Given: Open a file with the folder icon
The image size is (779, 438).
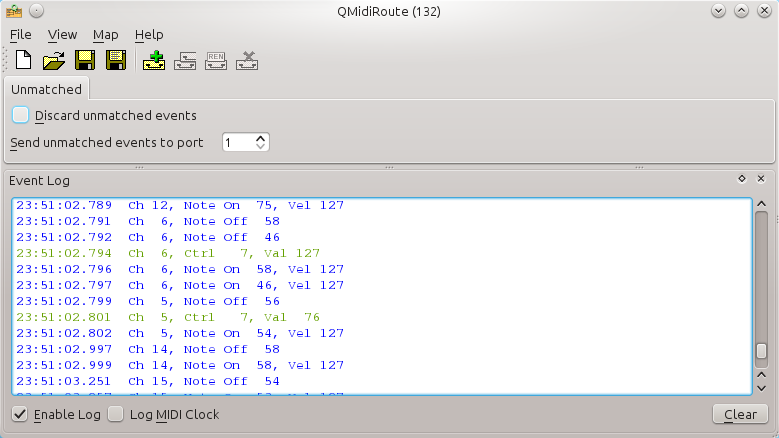Looking at the screenshot, I should point(54,61).
